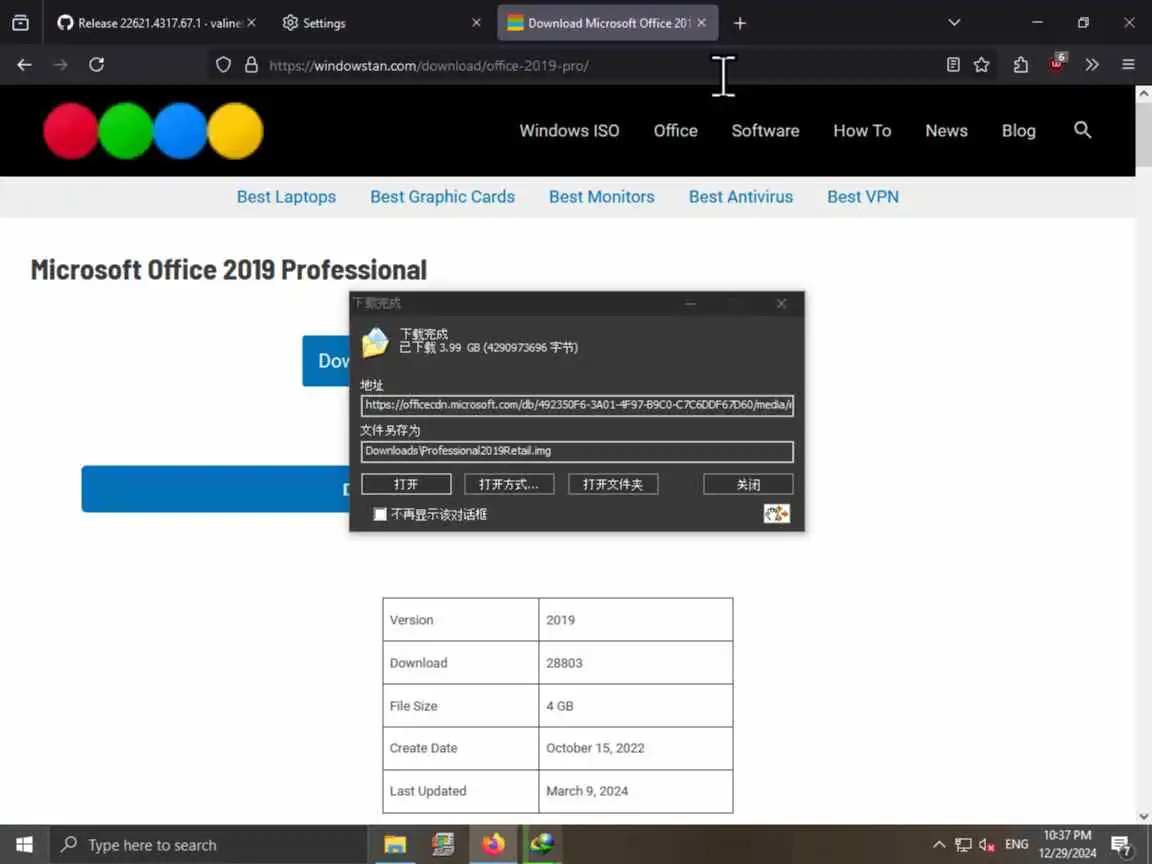Screen dimensions: 1152x864
Task: Open the Best Antivirus link
Action: pos(741,197)
